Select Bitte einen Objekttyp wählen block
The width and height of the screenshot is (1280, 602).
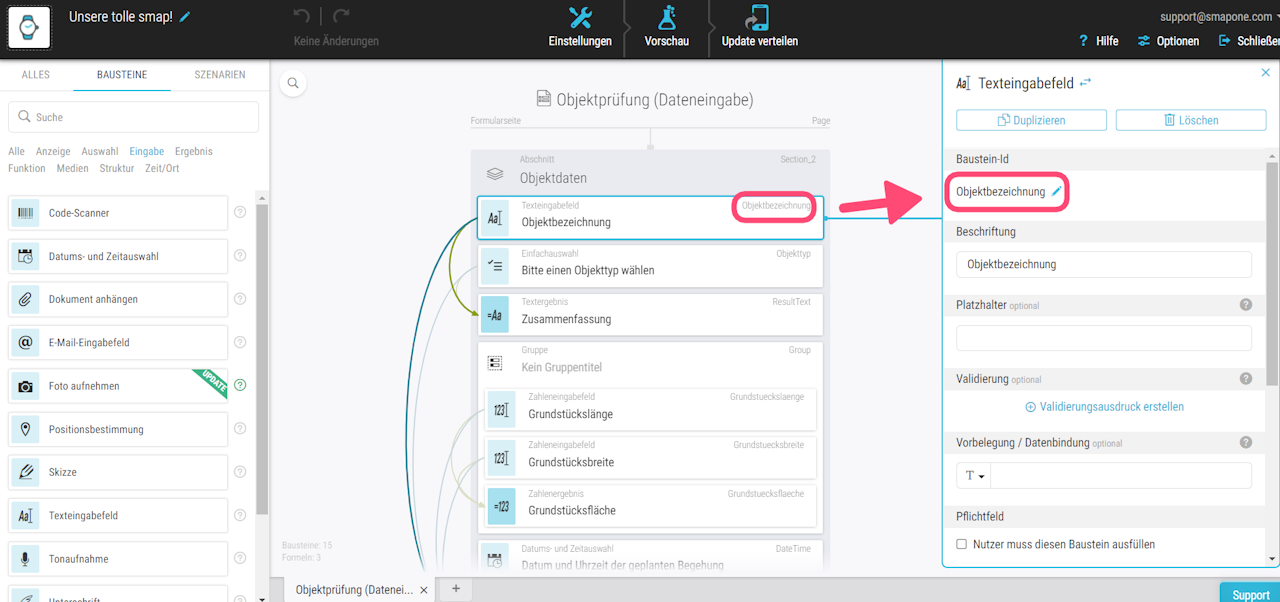pyautogui.click(x=650, y=265)
